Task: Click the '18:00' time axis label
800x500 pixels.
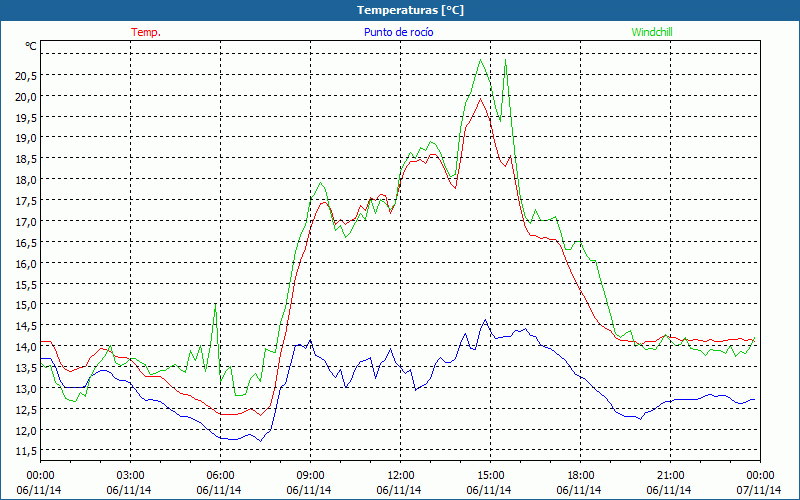Action: tap(581, 476)
